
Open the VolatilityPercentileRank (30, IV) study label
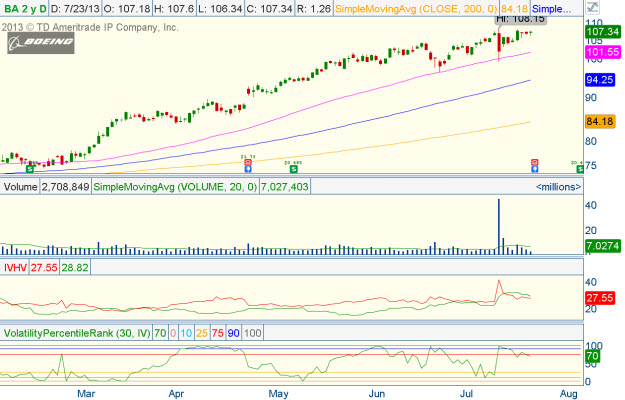click(x=76, y=331)
